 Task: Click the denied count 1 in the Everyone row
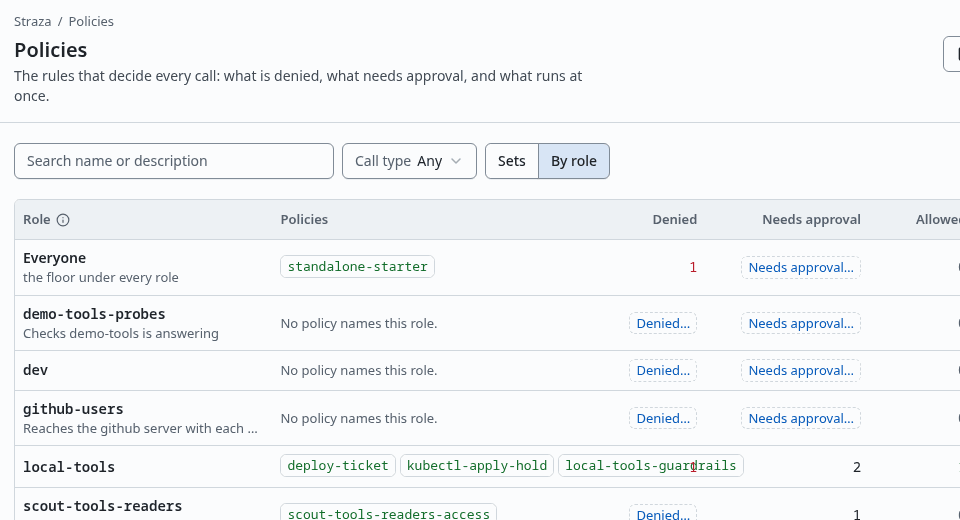coord(693,268)
